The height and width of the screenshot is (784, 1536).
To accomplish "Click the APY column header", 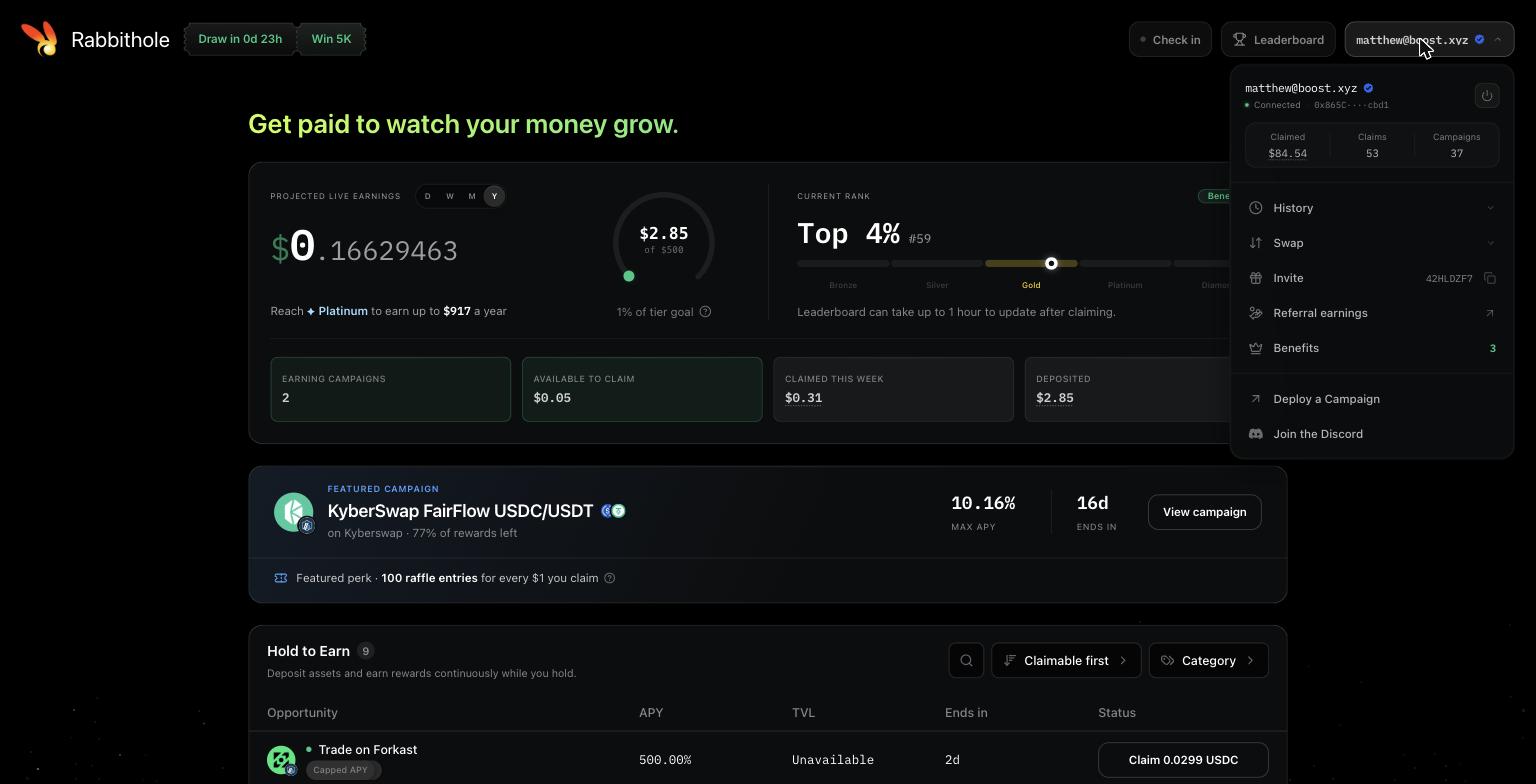I will tap(651, 713).
